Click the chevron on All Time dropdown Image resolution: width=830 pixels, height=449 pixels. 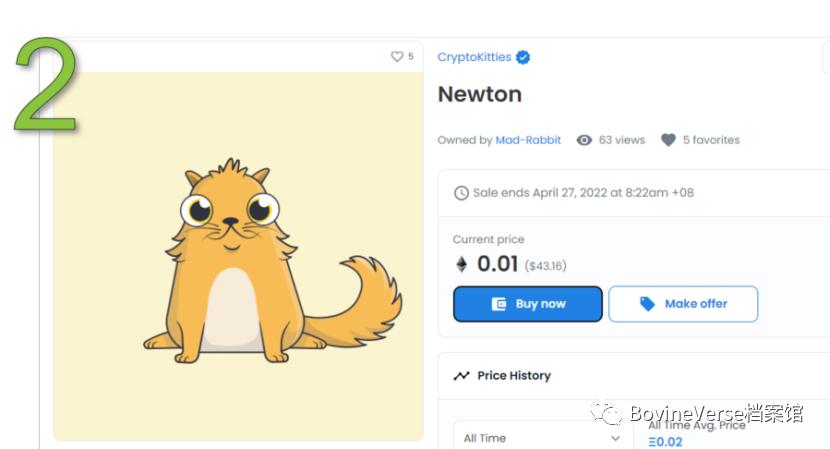[615, 438]
